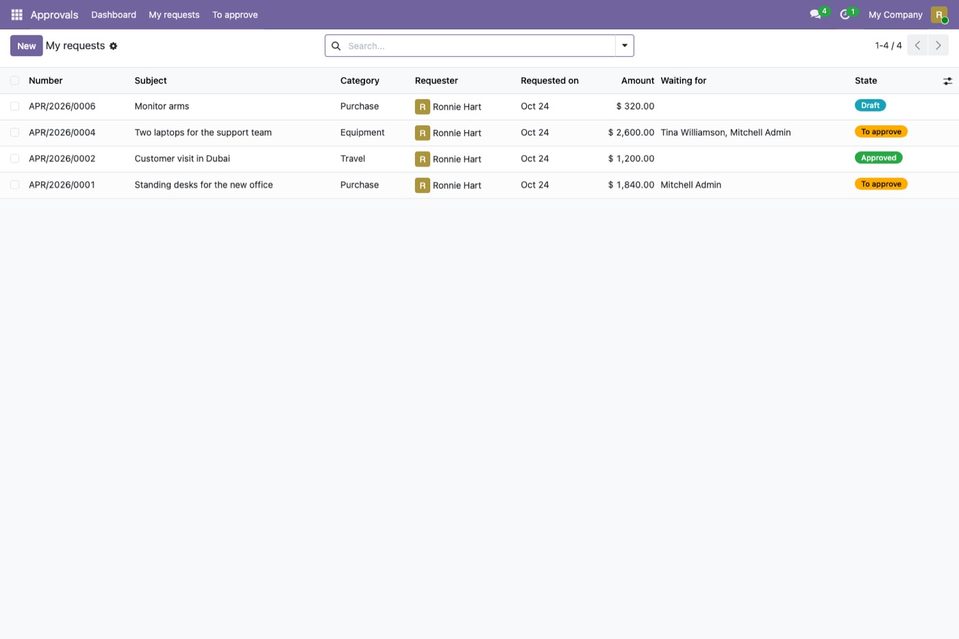Click the gear icon beside My requests
Viewport: 959px width, 639px height.
click(113, 46)
